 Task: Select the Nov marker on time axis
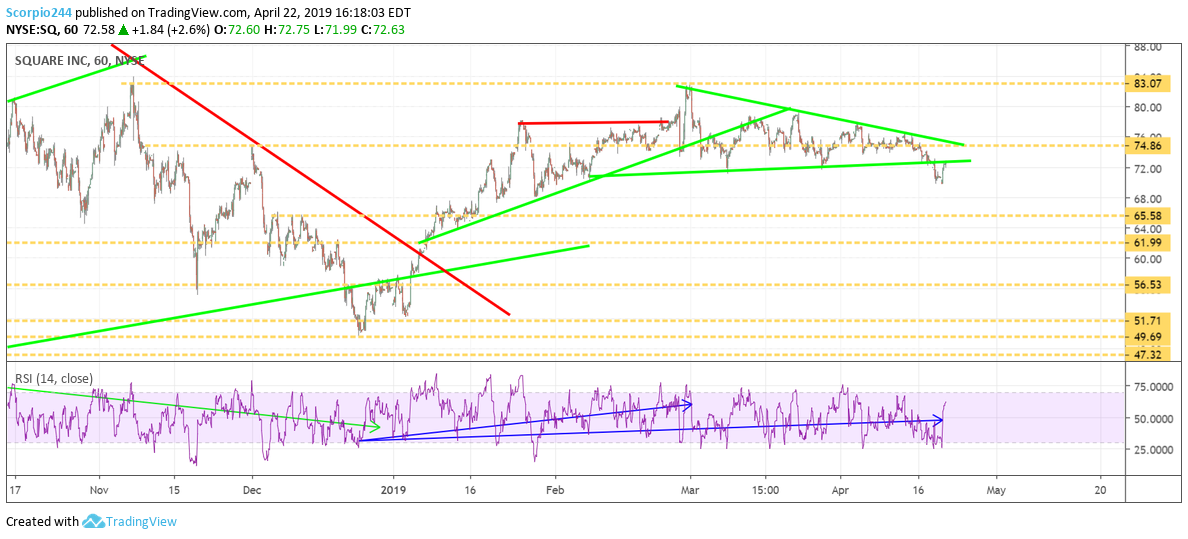(x=97, y=491)
